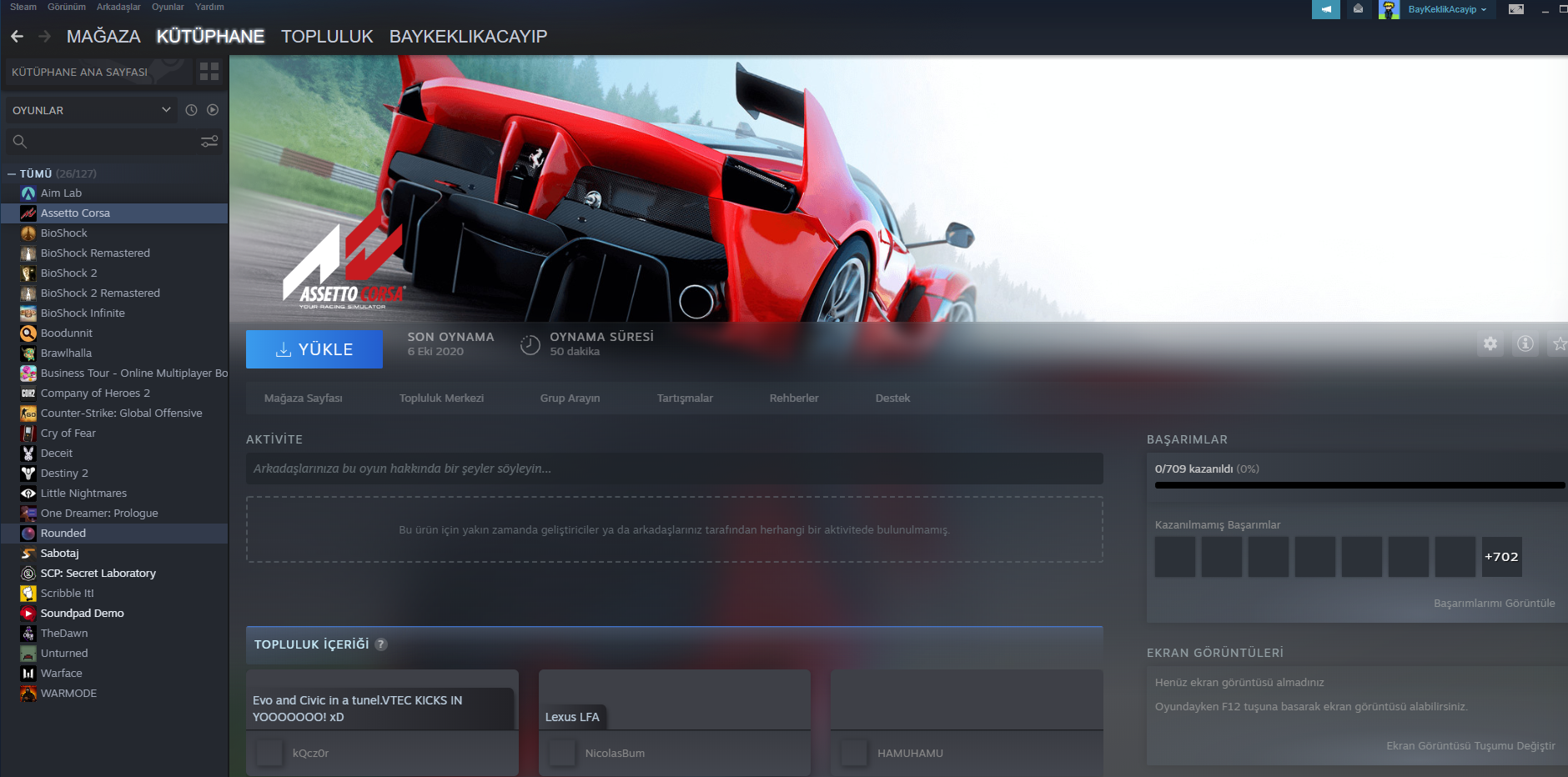
Task: Click the KÜTÜPHANE tab
Action: pyautogui.click(x=210, y=37)
